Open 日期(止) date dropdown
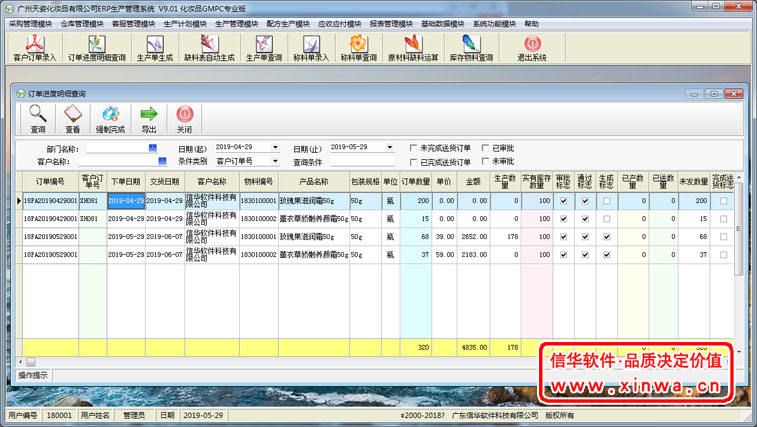 (390, 147)
